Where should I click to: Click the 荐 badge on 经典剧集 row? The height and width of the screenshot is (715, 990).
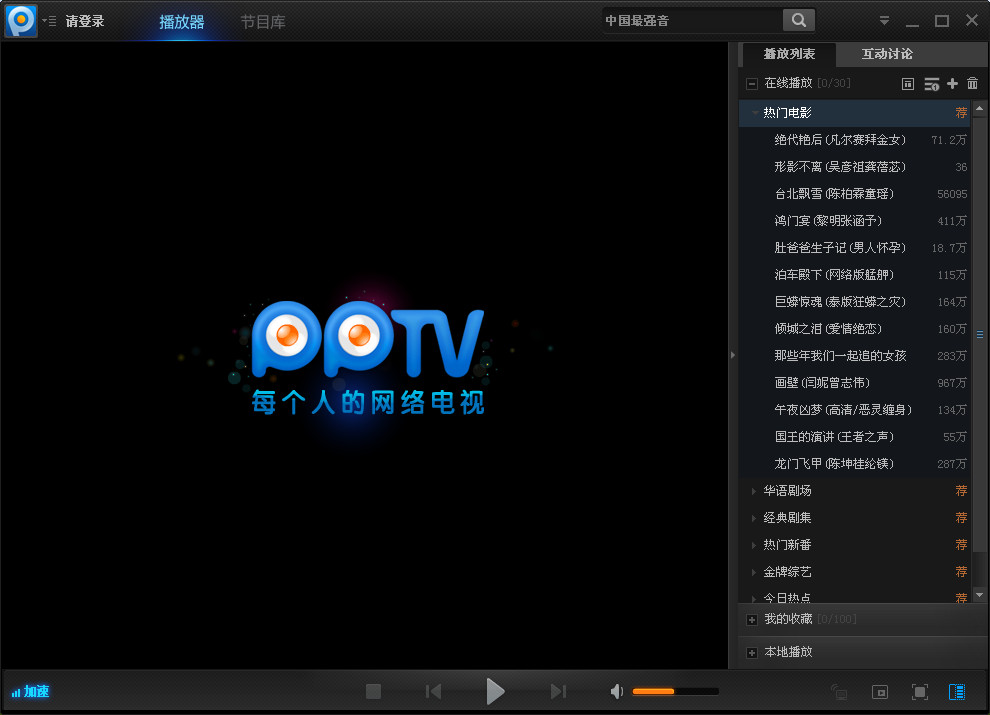[x=961, y=518]
